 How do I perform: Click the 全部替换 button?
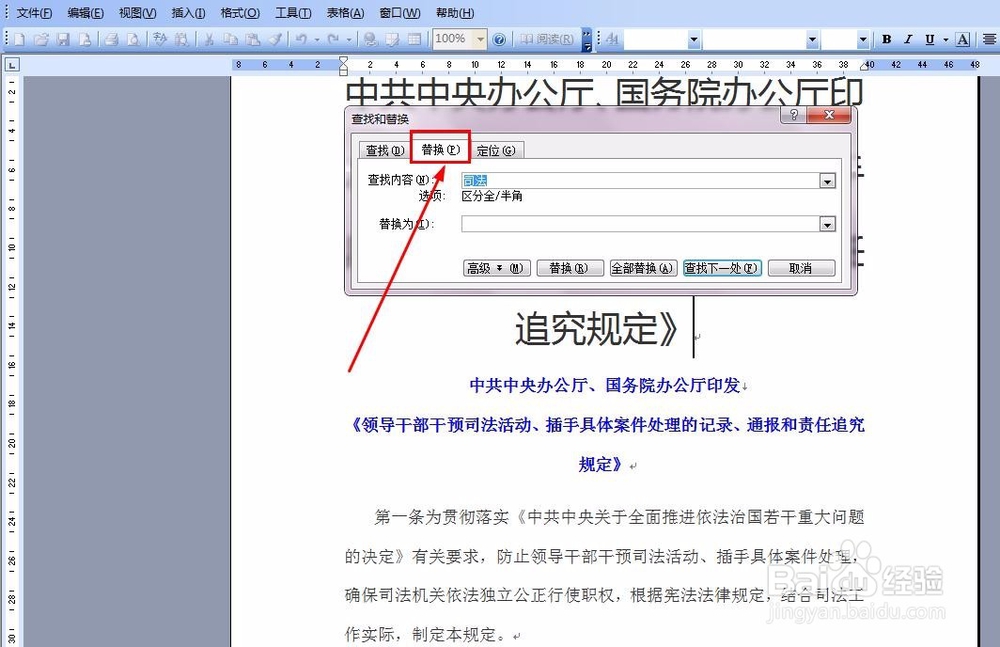coord(643,268)
